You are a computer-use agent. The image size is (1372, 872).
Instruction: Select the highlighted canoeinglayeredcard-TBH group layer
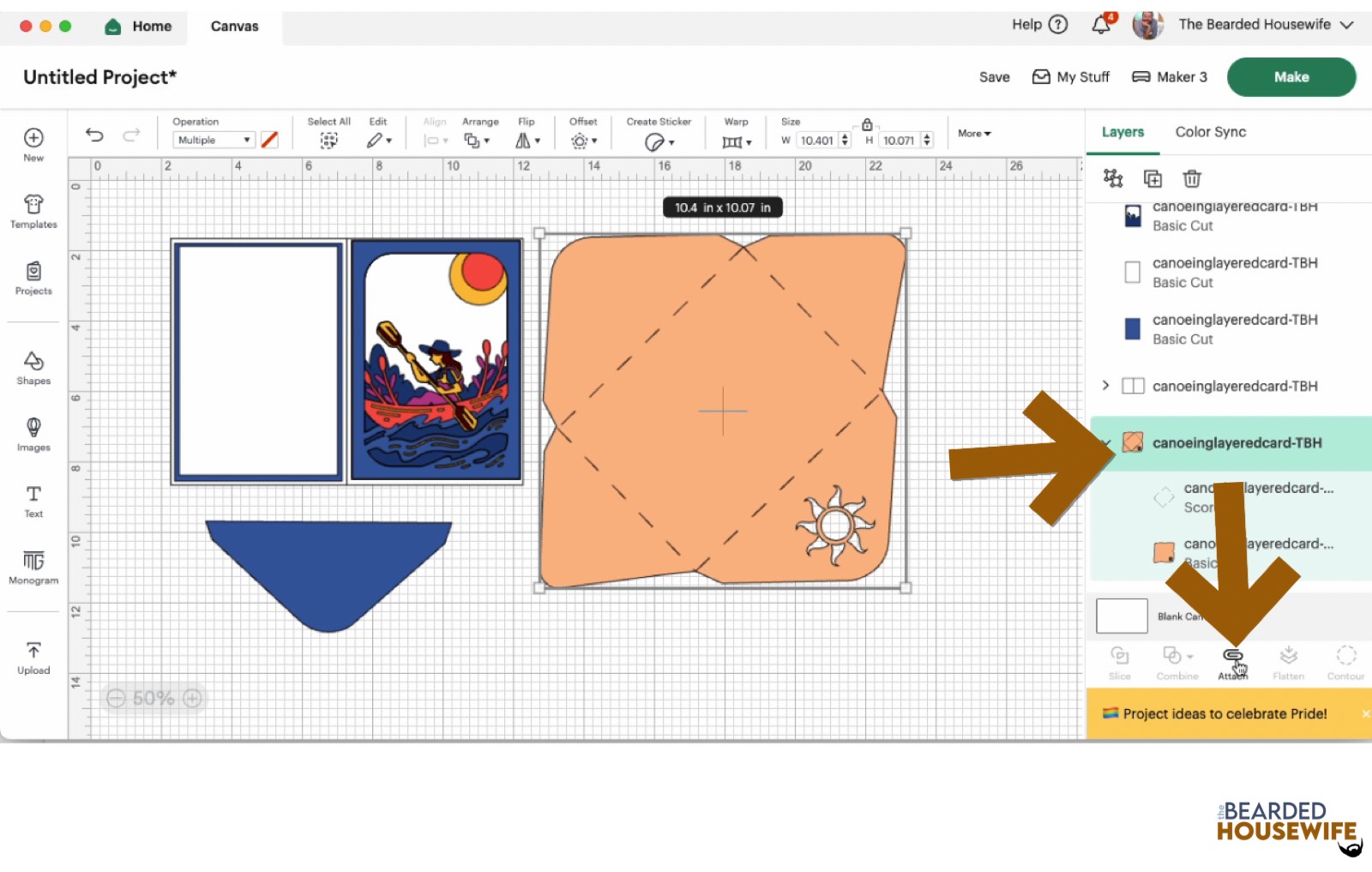tap(1231, 442)
